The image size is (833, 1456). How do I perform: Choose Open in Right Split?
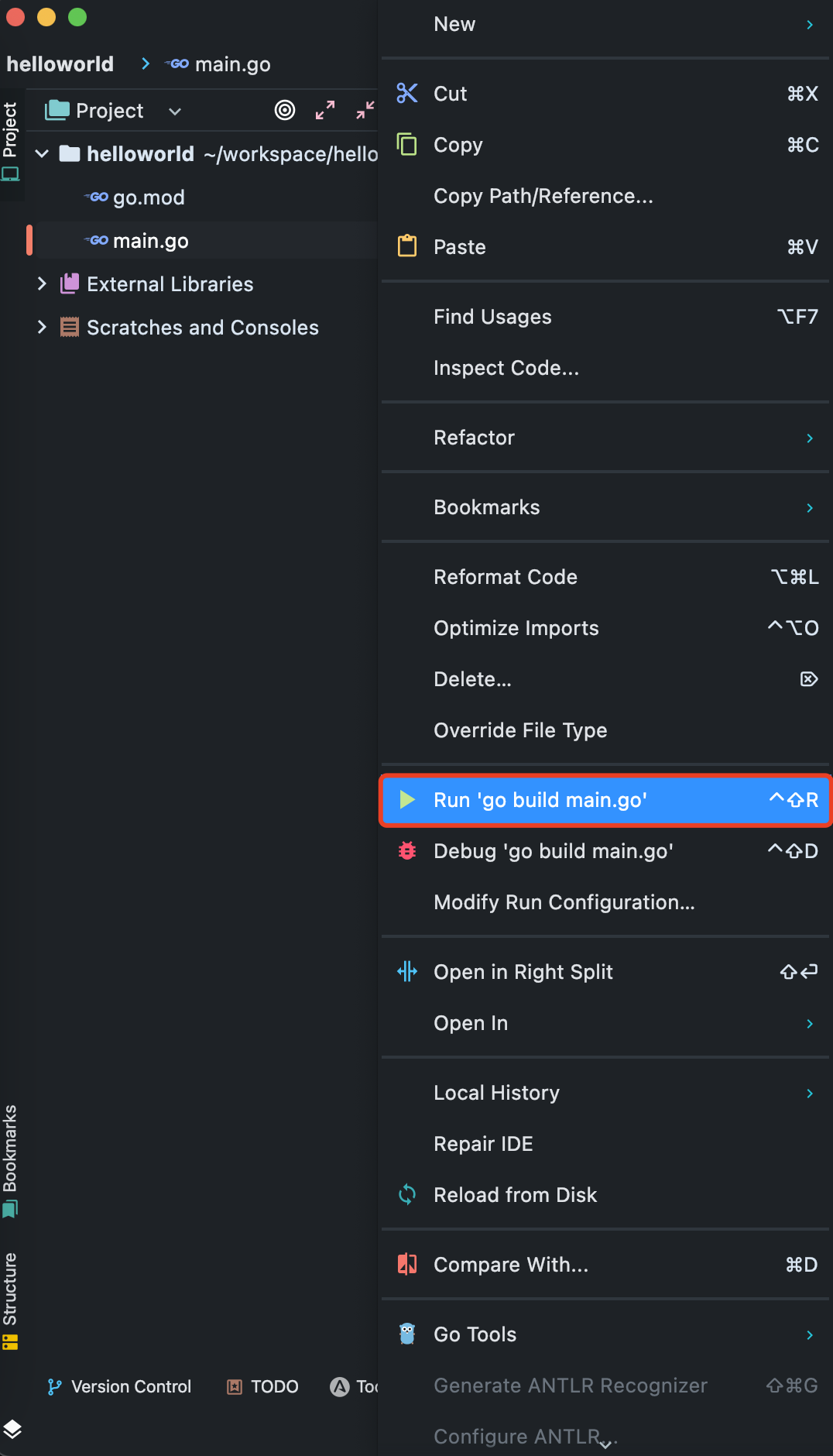point(523,972)
